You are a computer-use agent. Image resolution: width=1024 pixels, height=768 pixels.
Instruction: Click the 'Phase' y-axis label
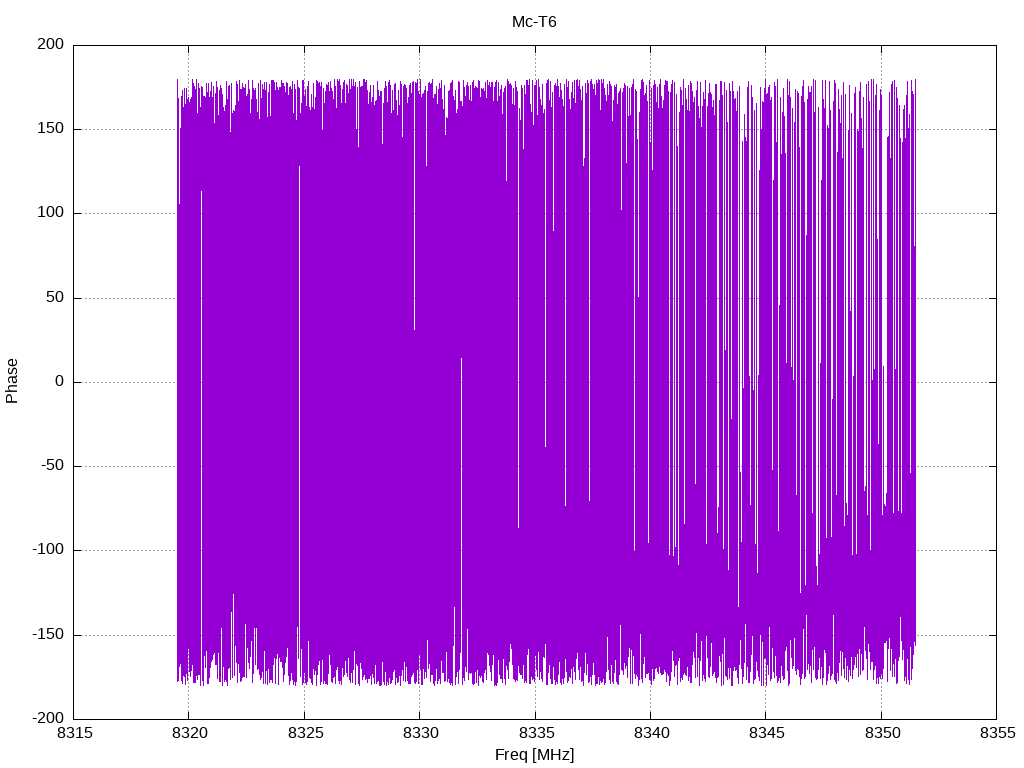12,381
